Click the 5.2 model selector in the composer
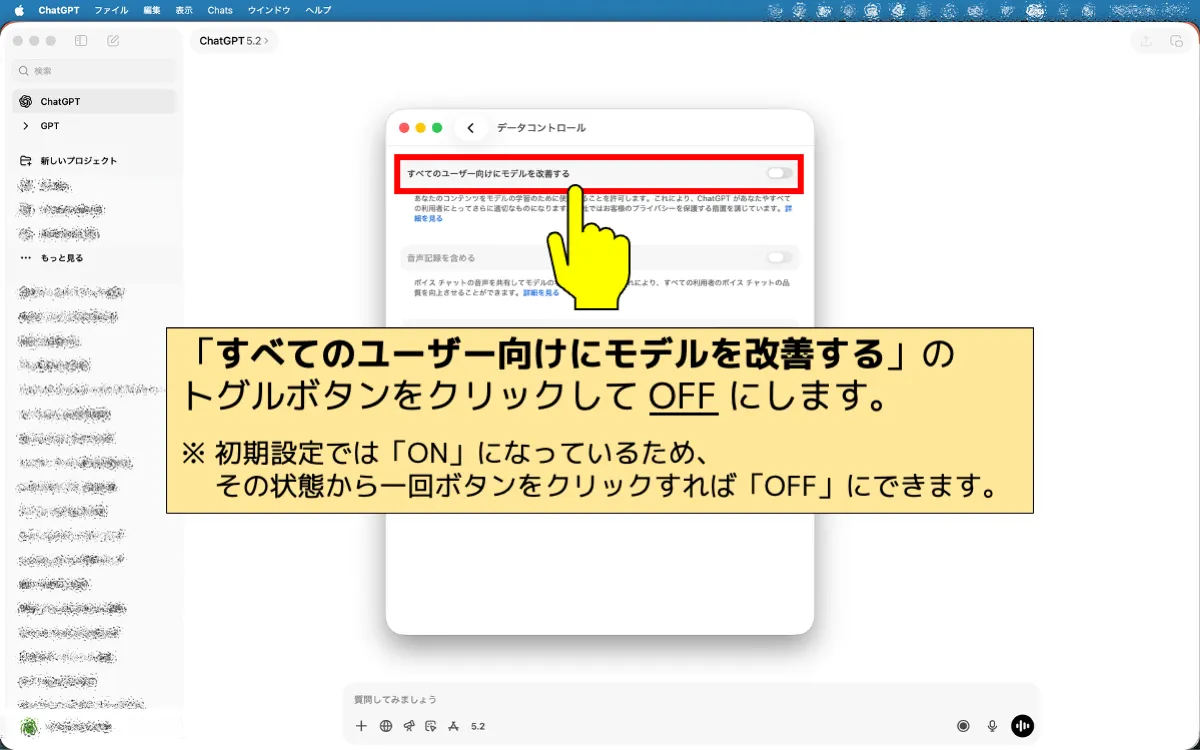Screen dimensions: 1200x750 [478, 725]
